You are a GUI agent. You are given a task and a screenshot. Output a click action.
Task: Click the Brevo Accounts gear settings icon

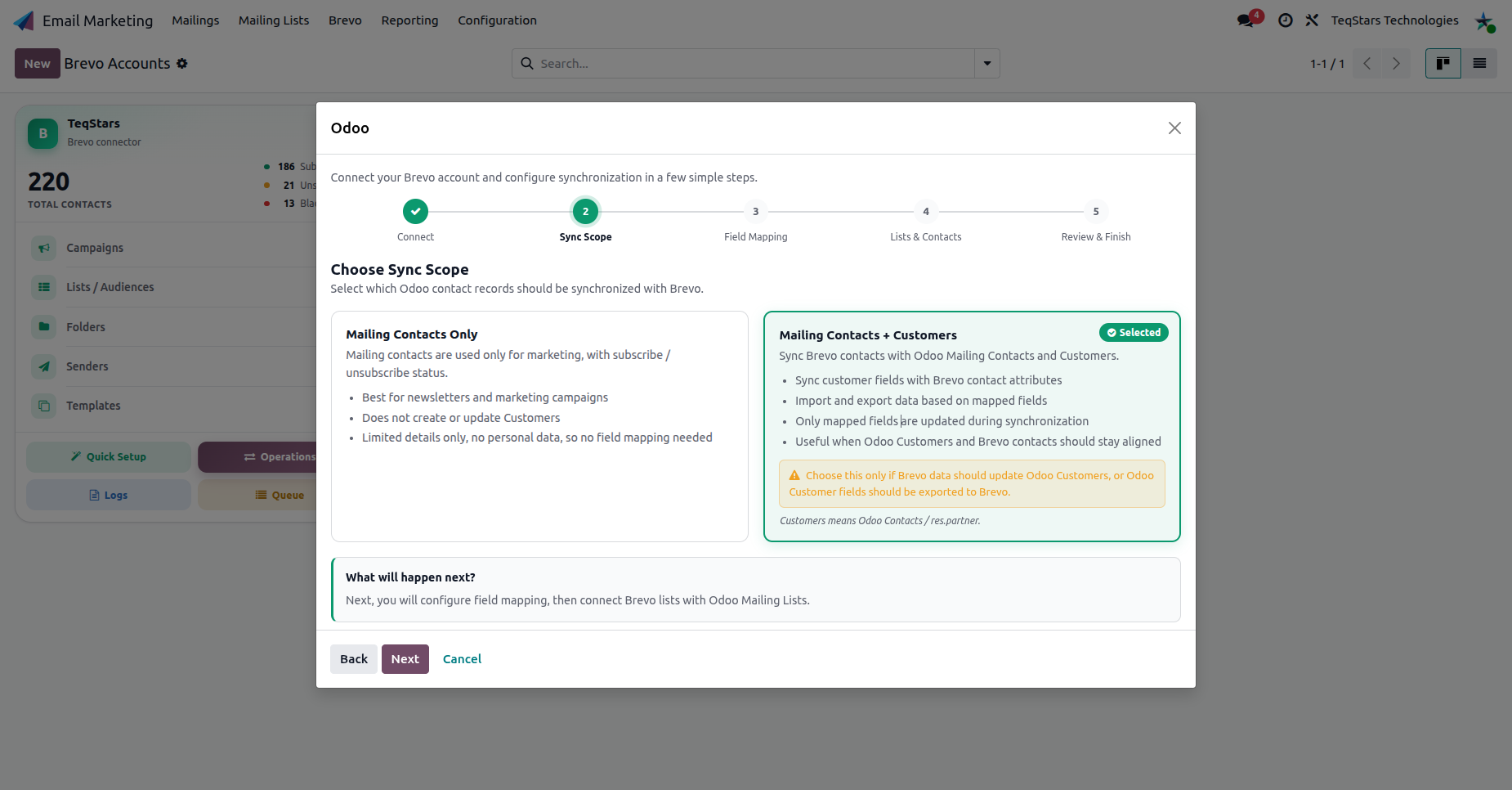(182, 63)
